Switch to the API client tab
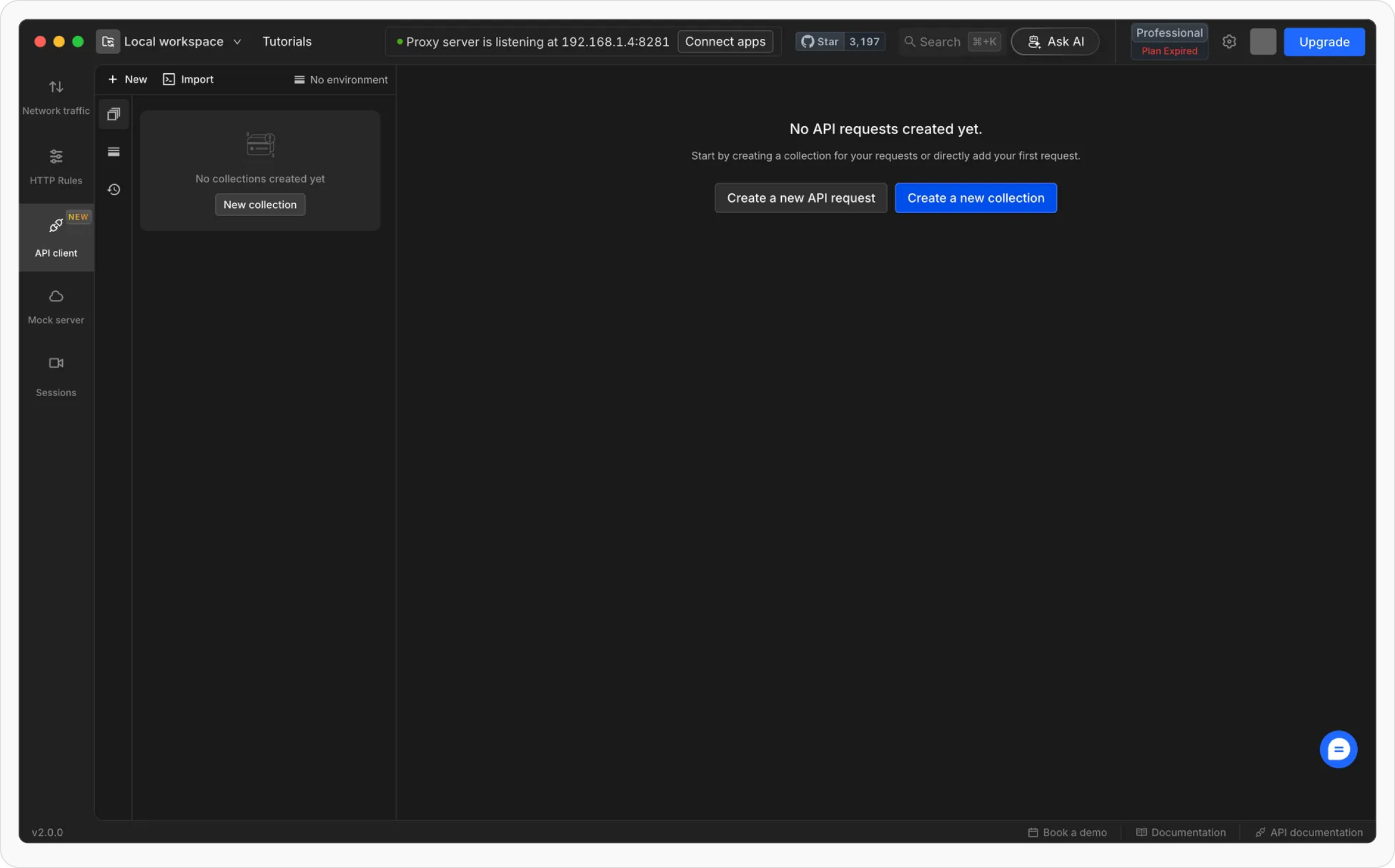 coord(56,238)
